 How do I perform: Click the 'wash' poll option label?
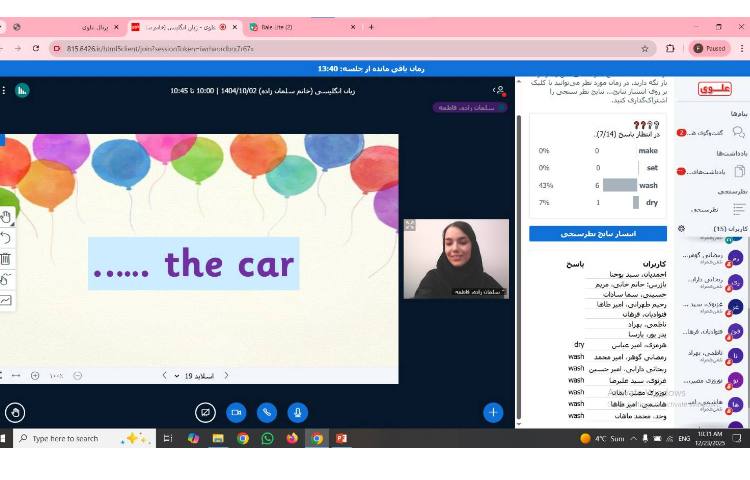649,185
